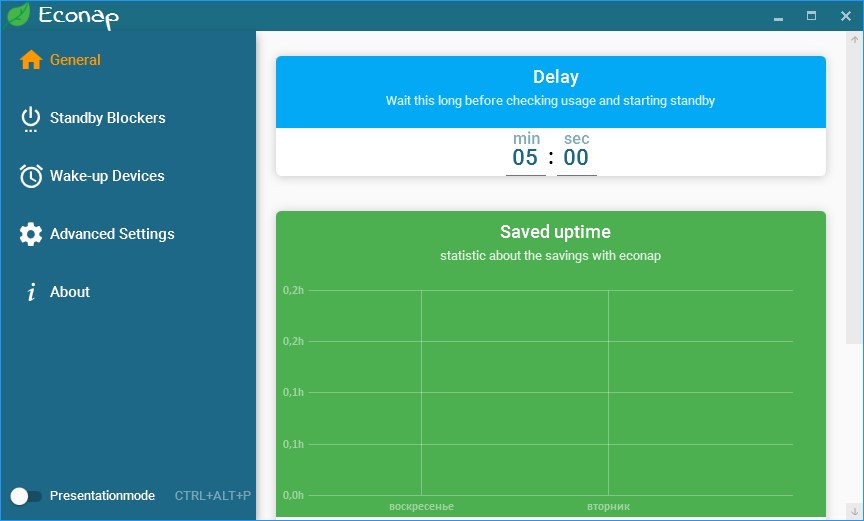Click the minutes delay field showing 05
This screenshot has width=864, height=521.
click(525, 158)
